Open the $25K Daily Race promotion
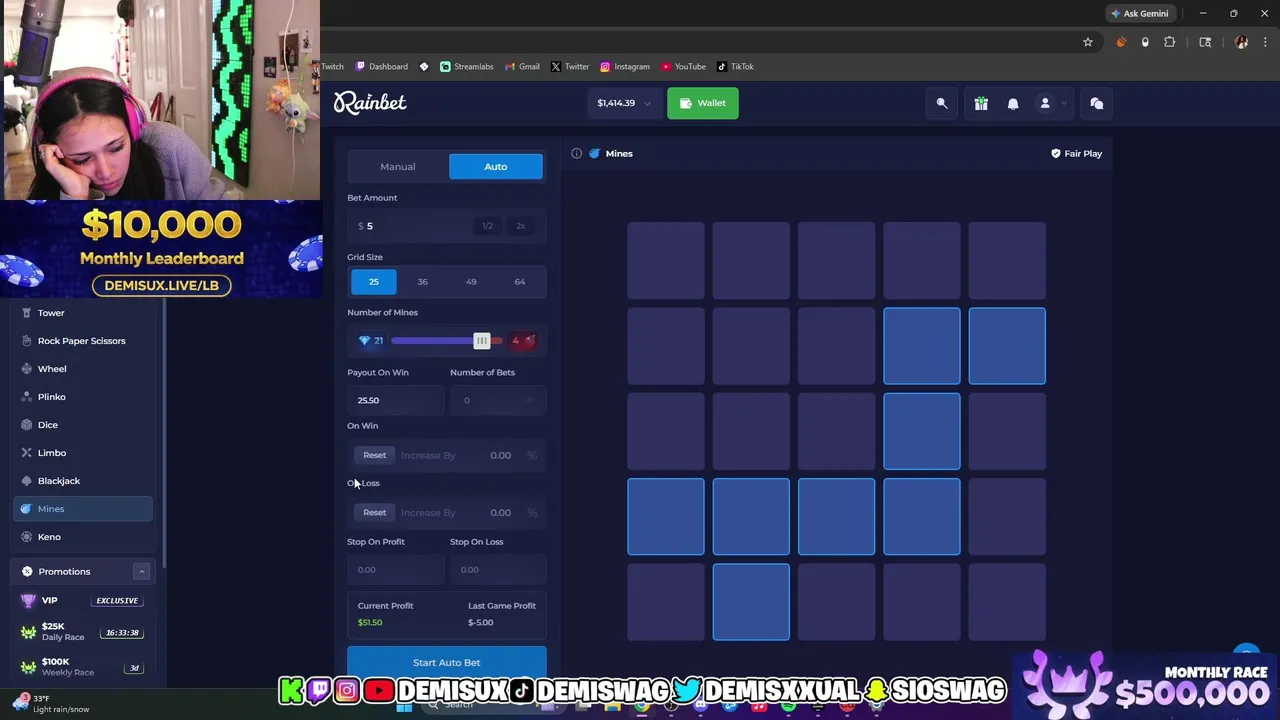Viewport: 1280px width, 720px height. [83, 631]
